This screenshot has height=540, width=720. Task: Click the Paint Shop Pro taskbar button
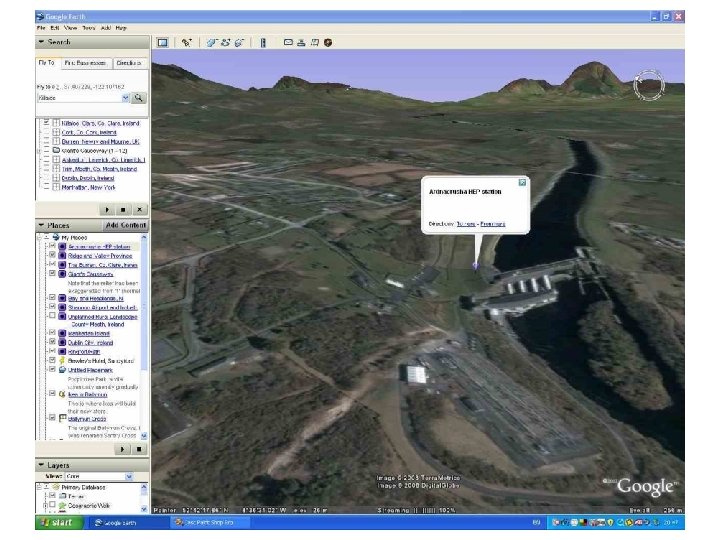tap(209, 523)
